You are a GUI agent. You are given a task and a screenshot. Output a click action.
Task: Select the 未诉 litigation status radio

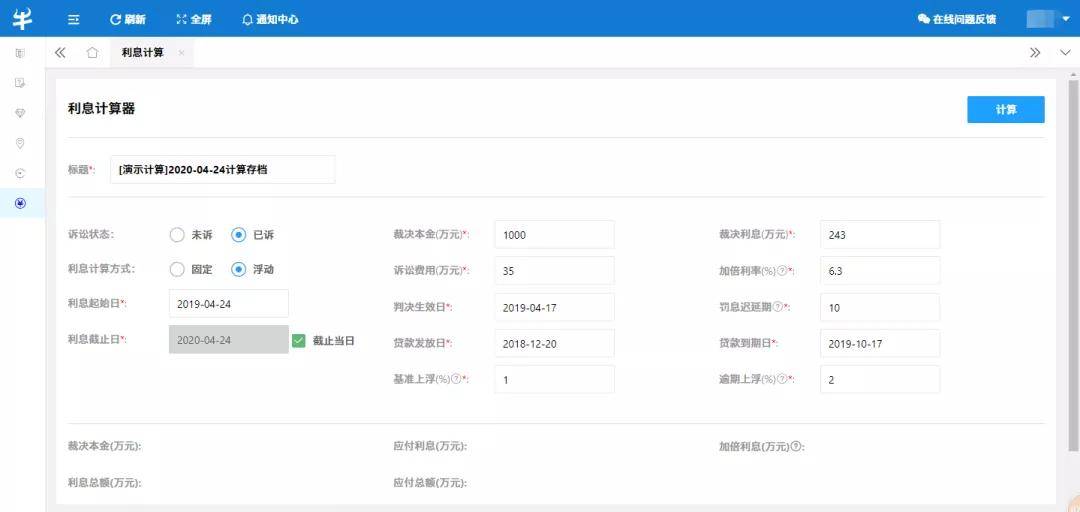click(x=177, y=235)
